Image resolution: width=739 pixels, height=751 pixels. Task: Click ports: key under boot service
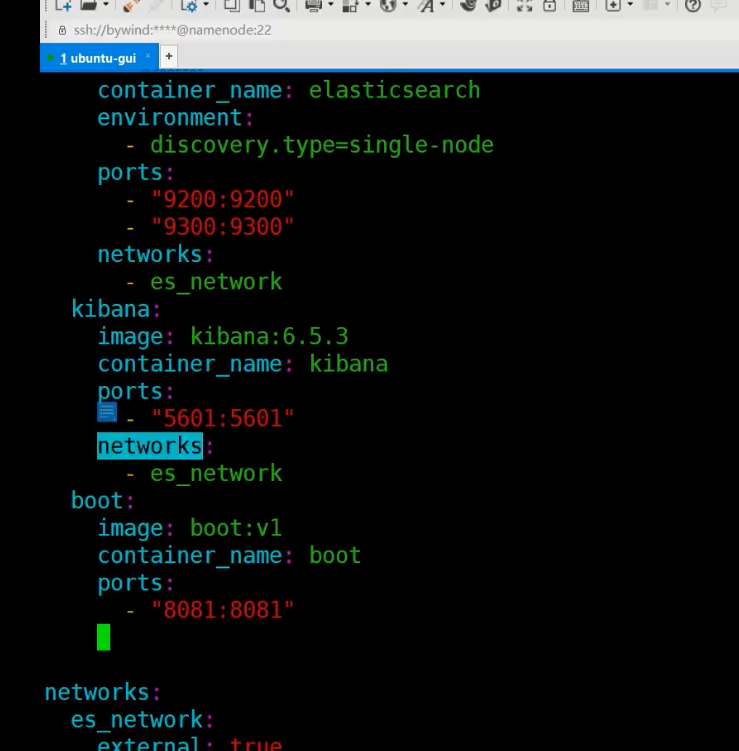[x=136, y=584]
